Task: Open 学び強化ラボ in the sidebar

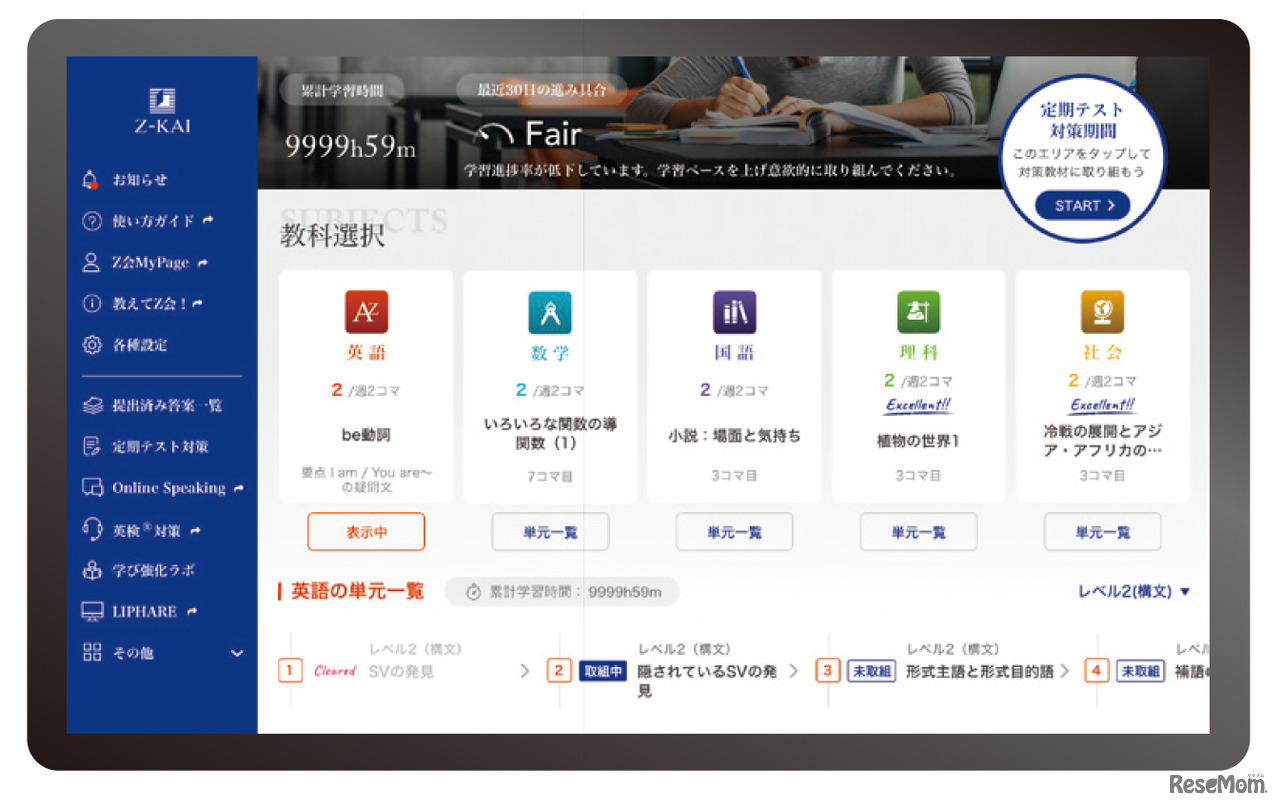Action: pyautogui.click(x=155, y=569)
